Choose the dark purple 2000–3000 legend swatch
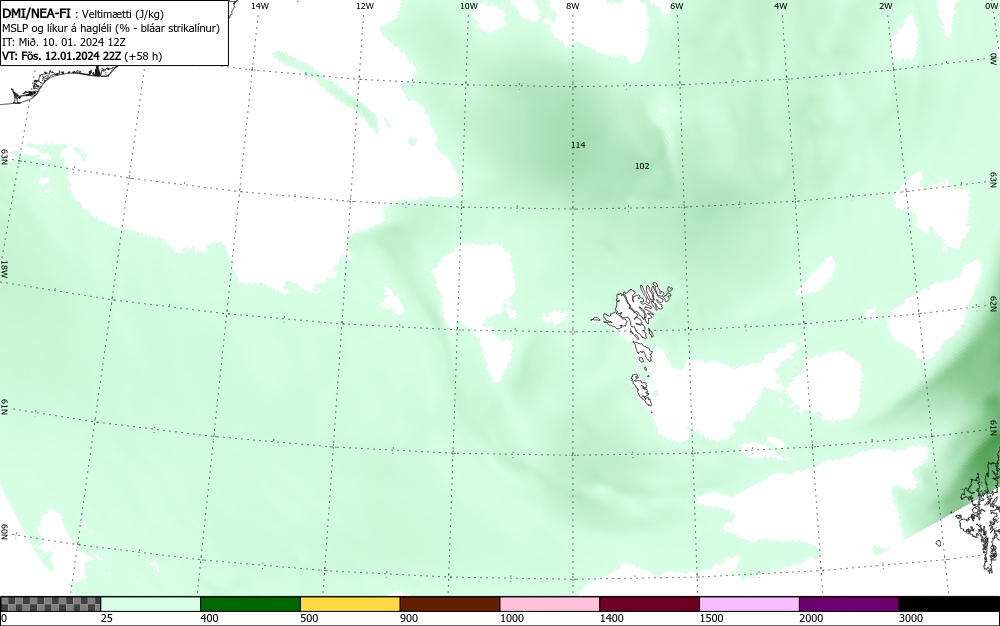The height and width of the screenshot is (626, 1000). pos(849,604)
